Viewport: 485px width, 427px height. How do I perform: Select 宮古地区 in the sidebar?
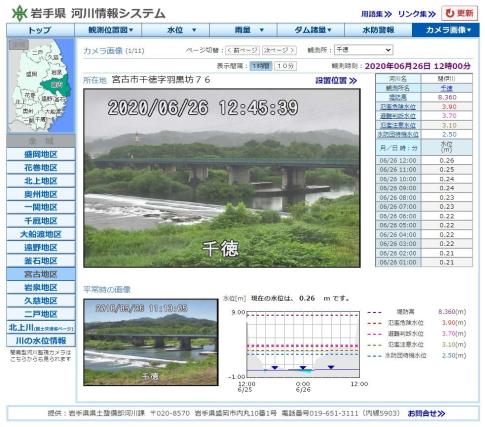(41, 274)
